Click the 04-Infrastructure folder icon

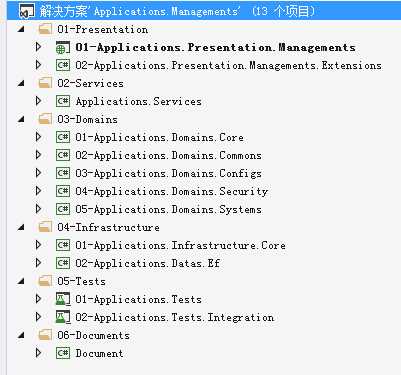tap(45, 227)
